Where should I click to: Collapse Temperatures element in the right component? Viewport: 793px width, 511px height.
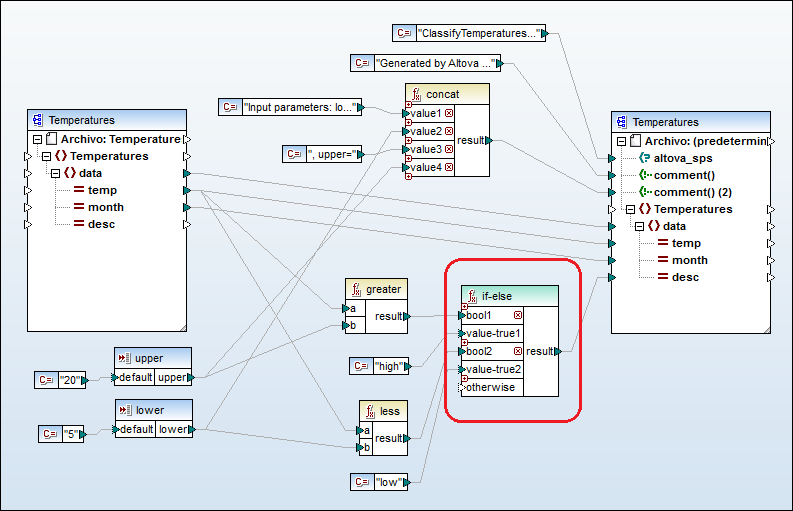tap(629, 209)
